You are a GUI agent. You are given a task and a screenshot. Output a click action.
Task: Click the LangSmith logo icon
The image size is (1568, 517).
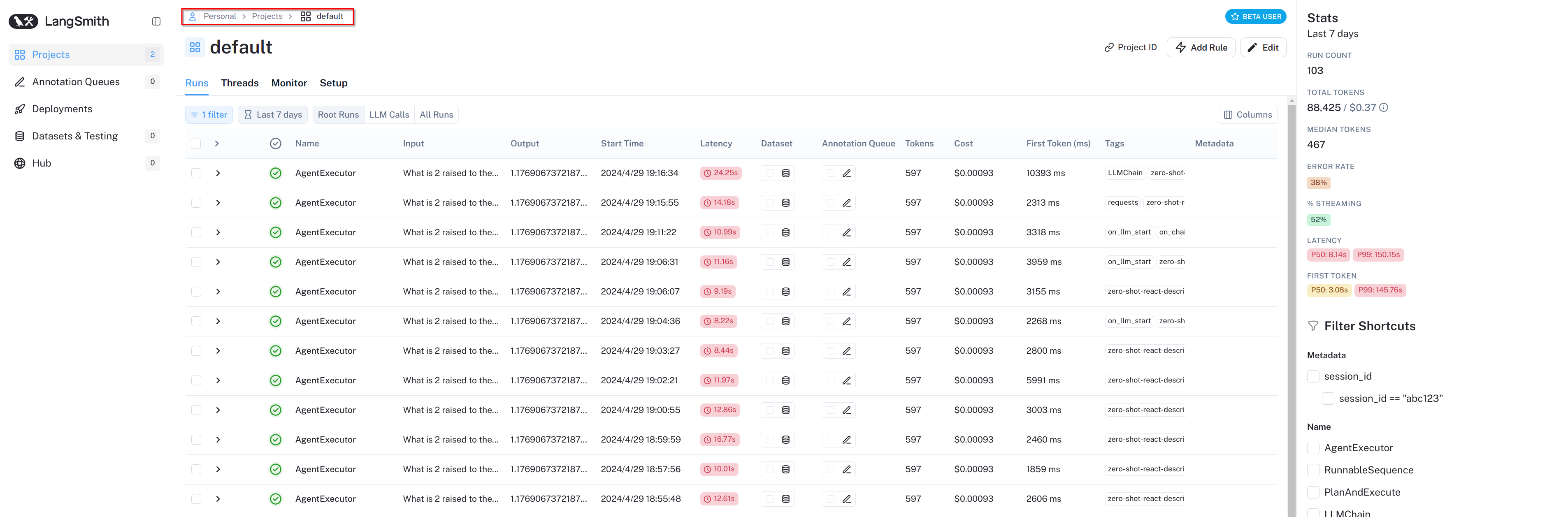click(x=23, y=21)
